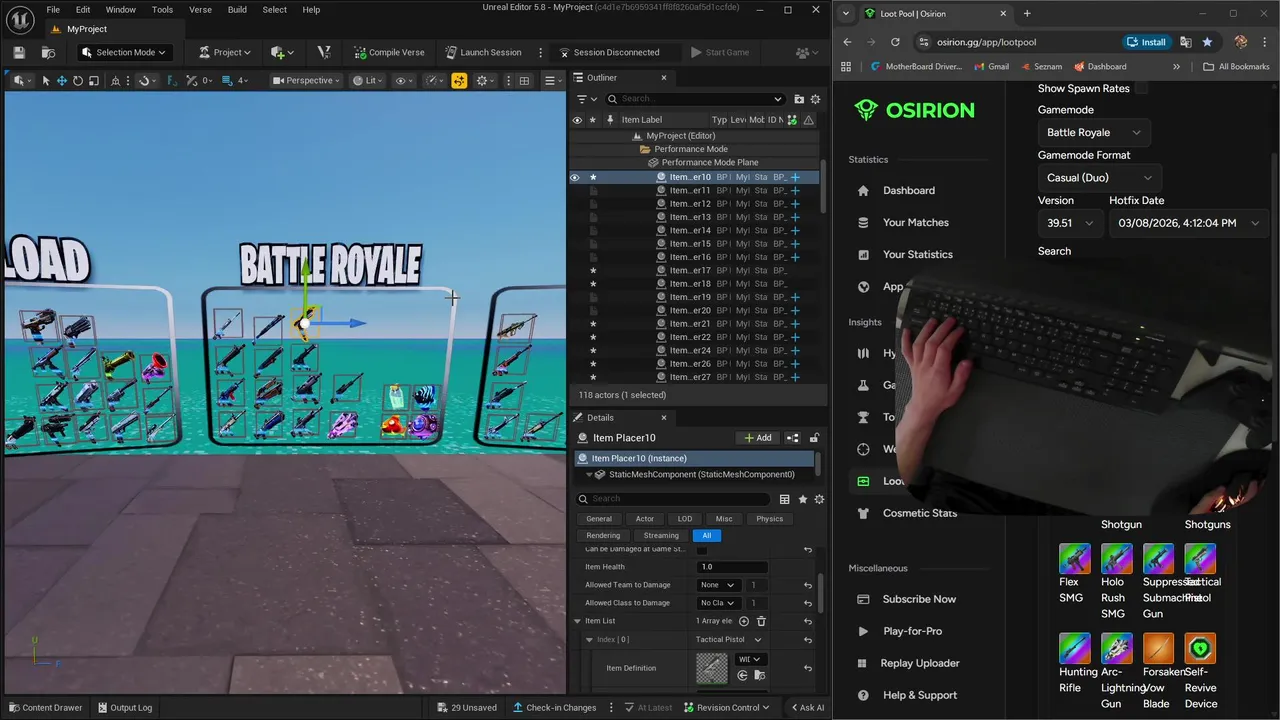Click the Outliner search field

[695, 99]
